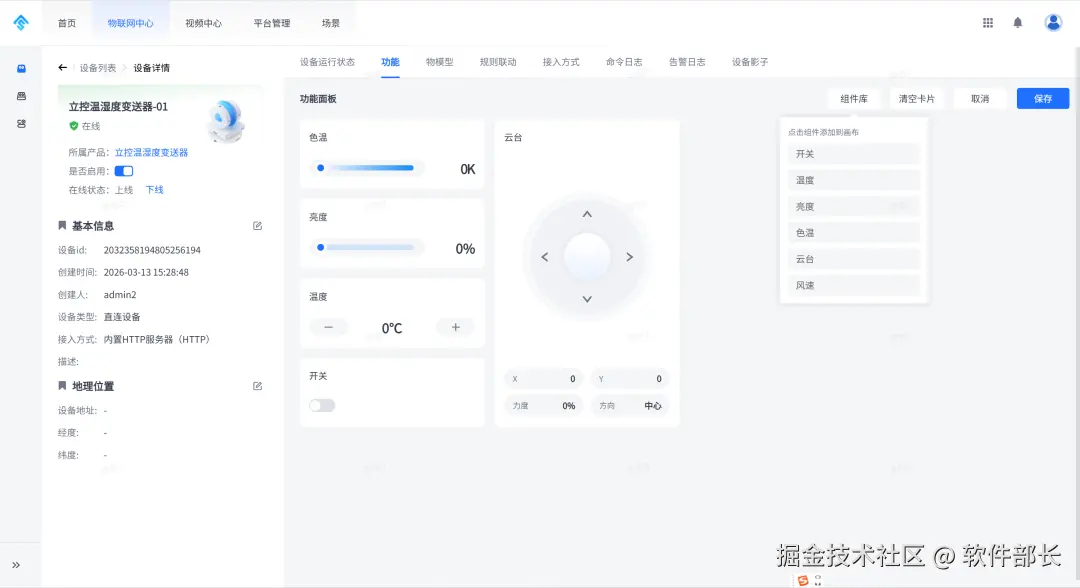
Task: Click the edit icon next to 地理位置
Action: (257, 385)
